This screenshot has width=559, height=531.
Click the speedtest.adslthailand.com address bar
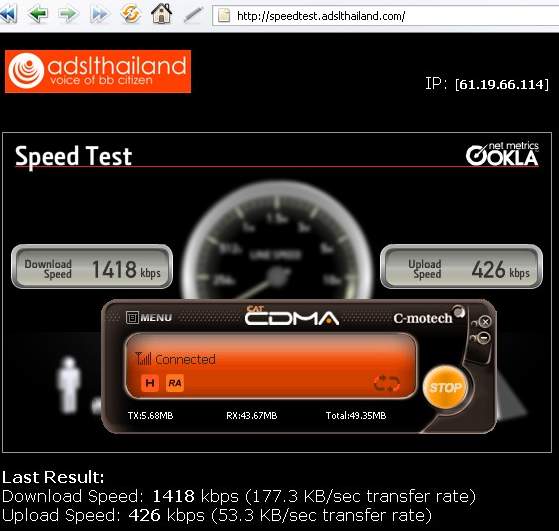pyautogui.click(x=386, y=16)
